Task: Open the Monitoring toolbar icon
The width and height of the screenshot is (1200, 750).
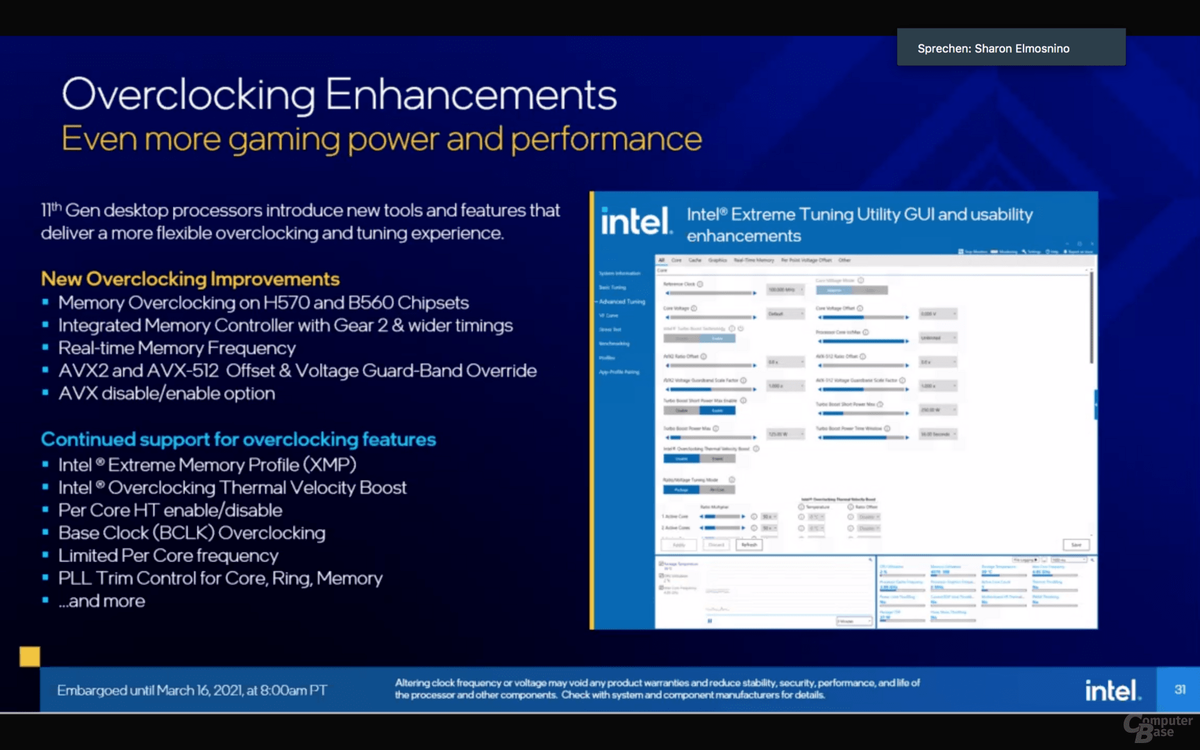Action: pos(995,252)
